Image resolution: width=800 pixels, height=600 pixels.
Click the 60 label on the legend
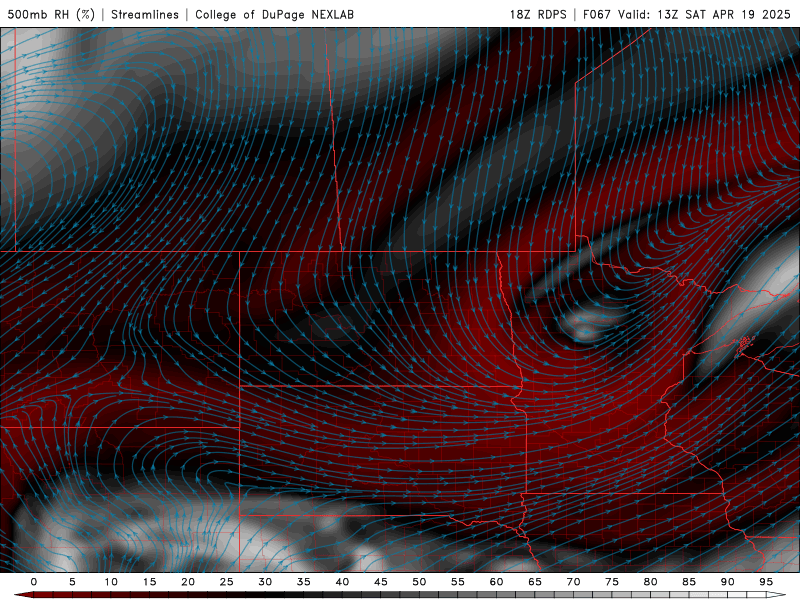tap(496, 582)
